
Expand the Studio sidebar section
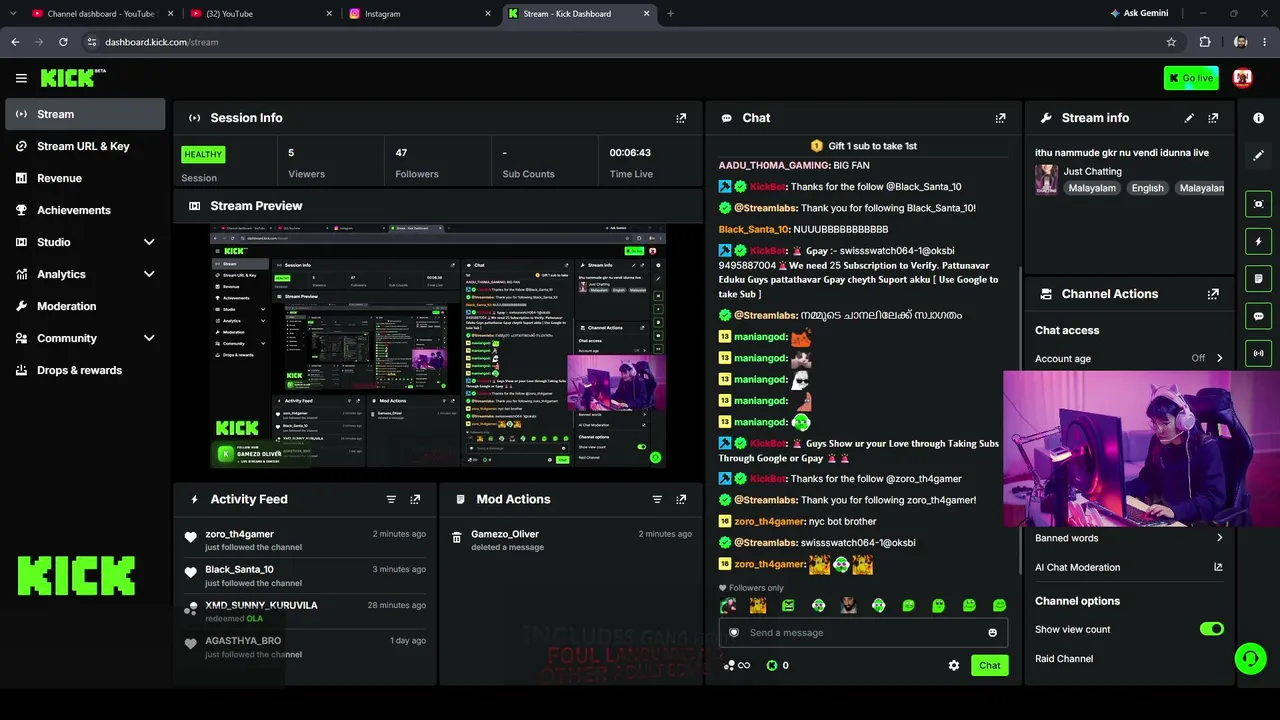pyautogui.click(x=149, y=242)
